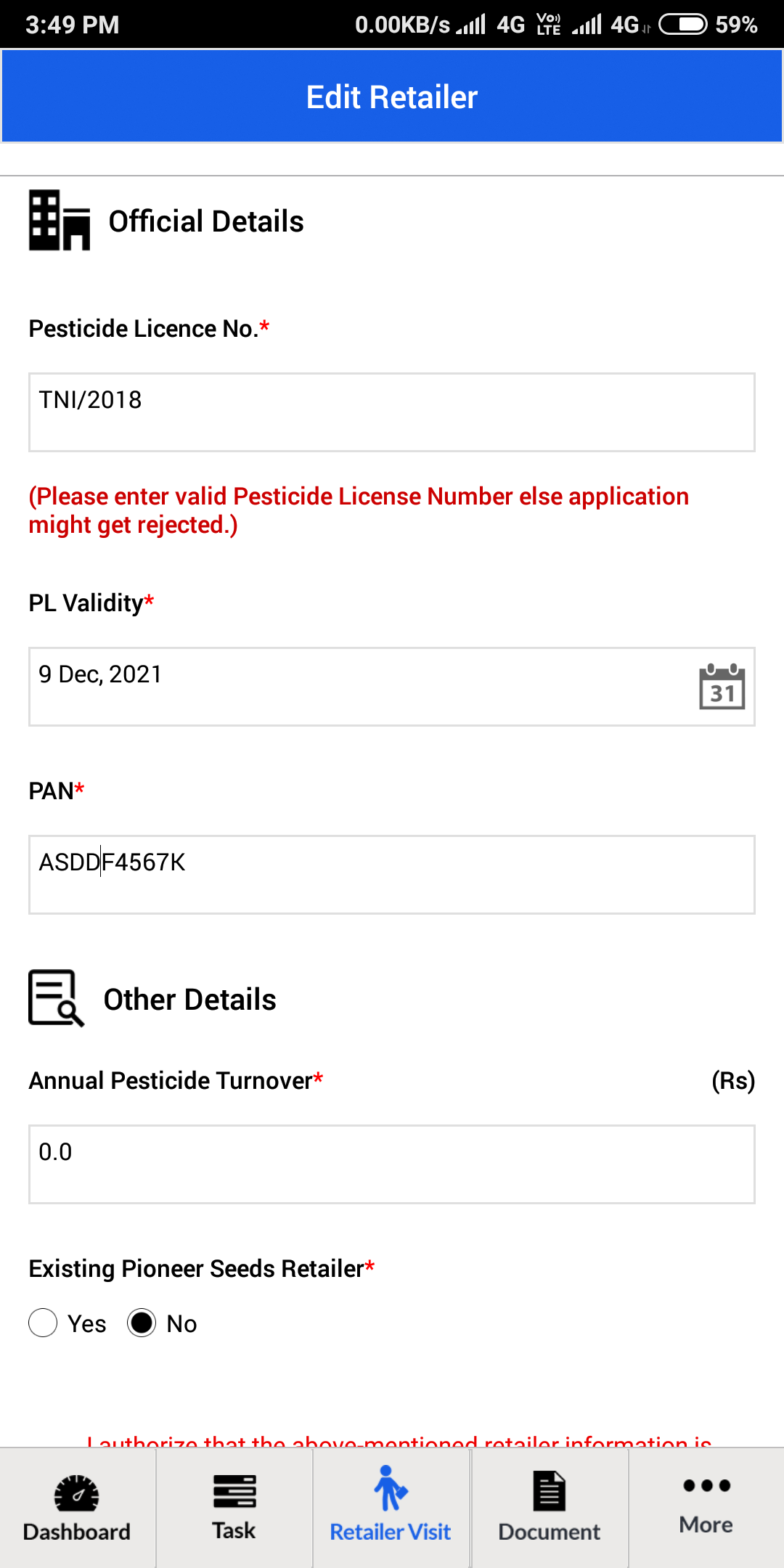Image resolution: width=784 pixels, height=1568 pixels.
Task: Tap the Dashboard speedometer icon
Action: 77,1493
